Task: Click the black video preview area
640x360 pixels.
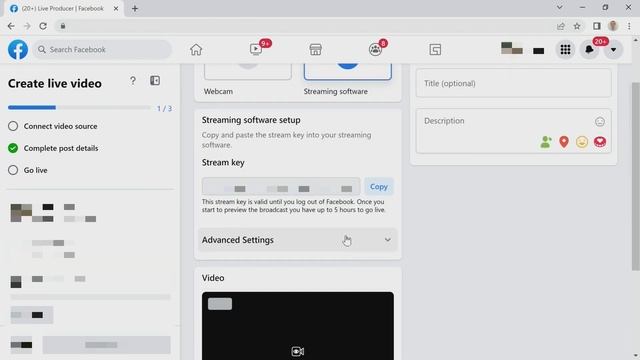Action: coord(298,326)
